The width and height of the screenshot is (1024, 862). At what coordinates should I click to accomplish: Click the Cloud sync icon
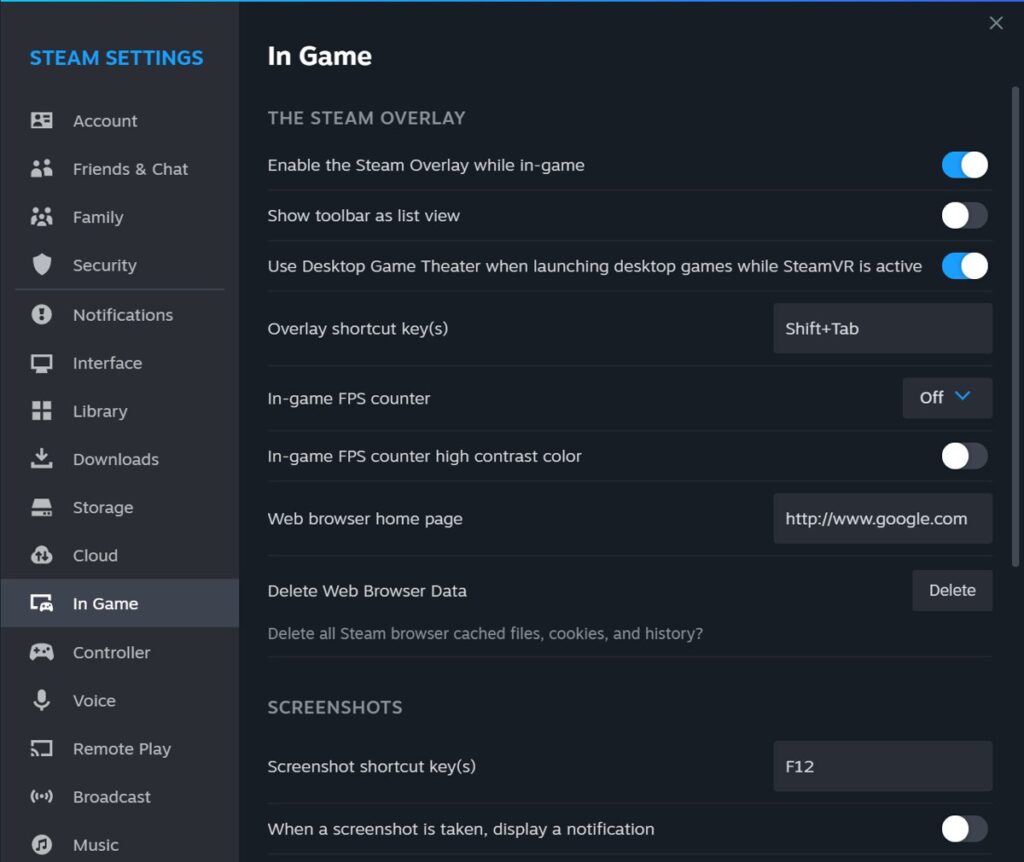tap(42, 555)
